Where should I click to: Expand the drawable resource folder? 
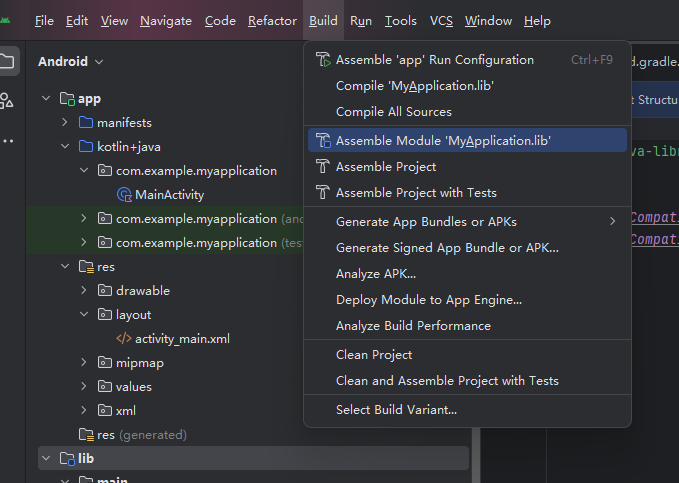coord(84,291)
